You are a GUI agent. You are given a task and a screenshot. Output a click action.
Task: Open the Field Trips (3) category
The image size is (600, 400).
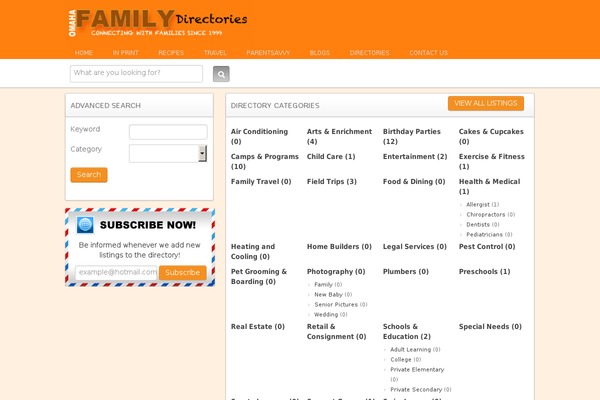click(x=332, y=181)
